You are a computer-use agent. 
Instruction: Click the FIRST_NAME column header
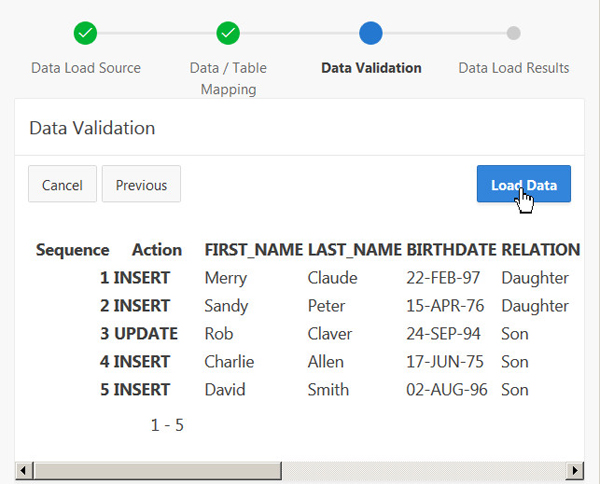coord(254,250)
